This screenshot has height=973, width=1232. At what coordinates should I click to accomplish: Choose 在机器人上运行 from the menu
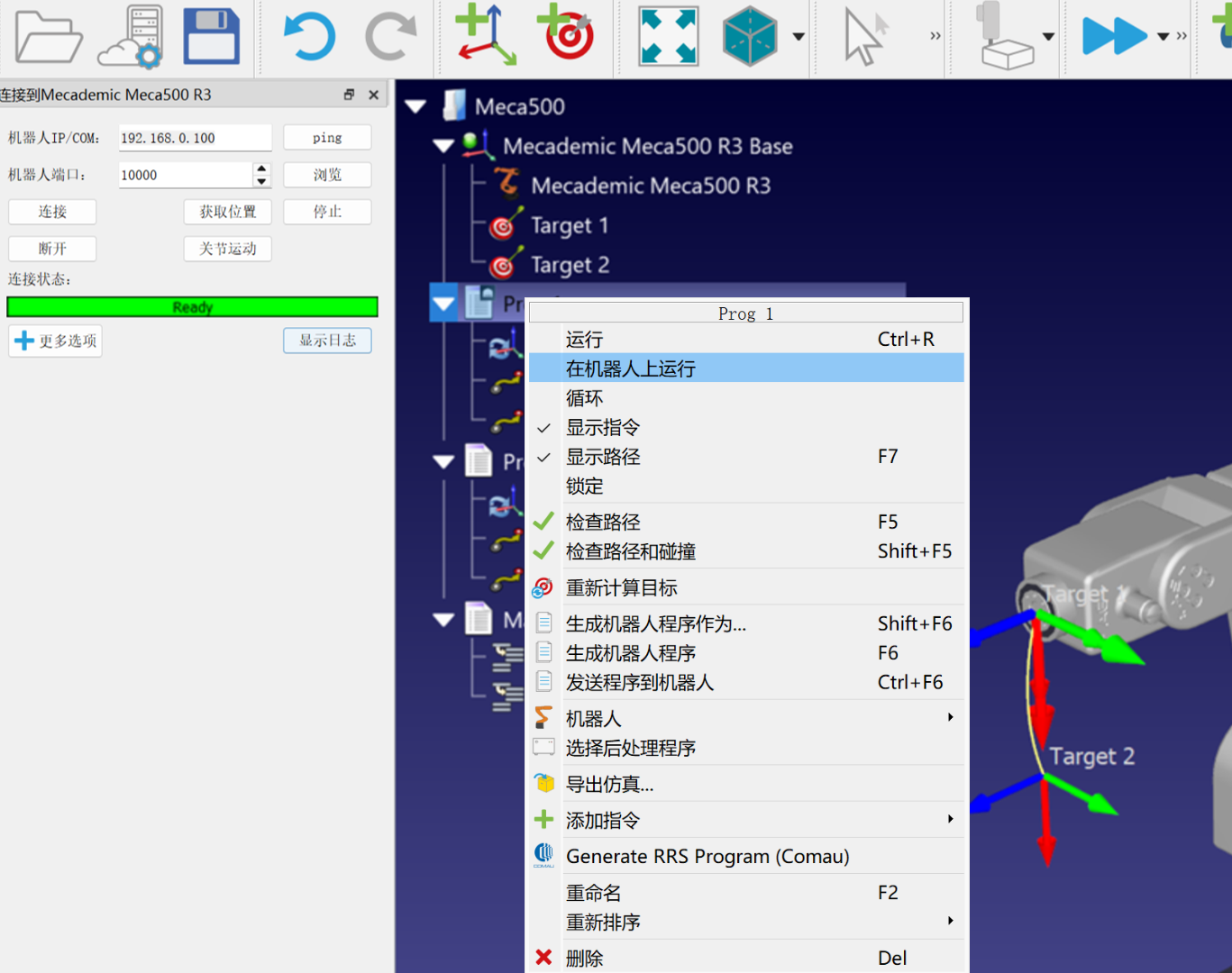tap(630, 368)
